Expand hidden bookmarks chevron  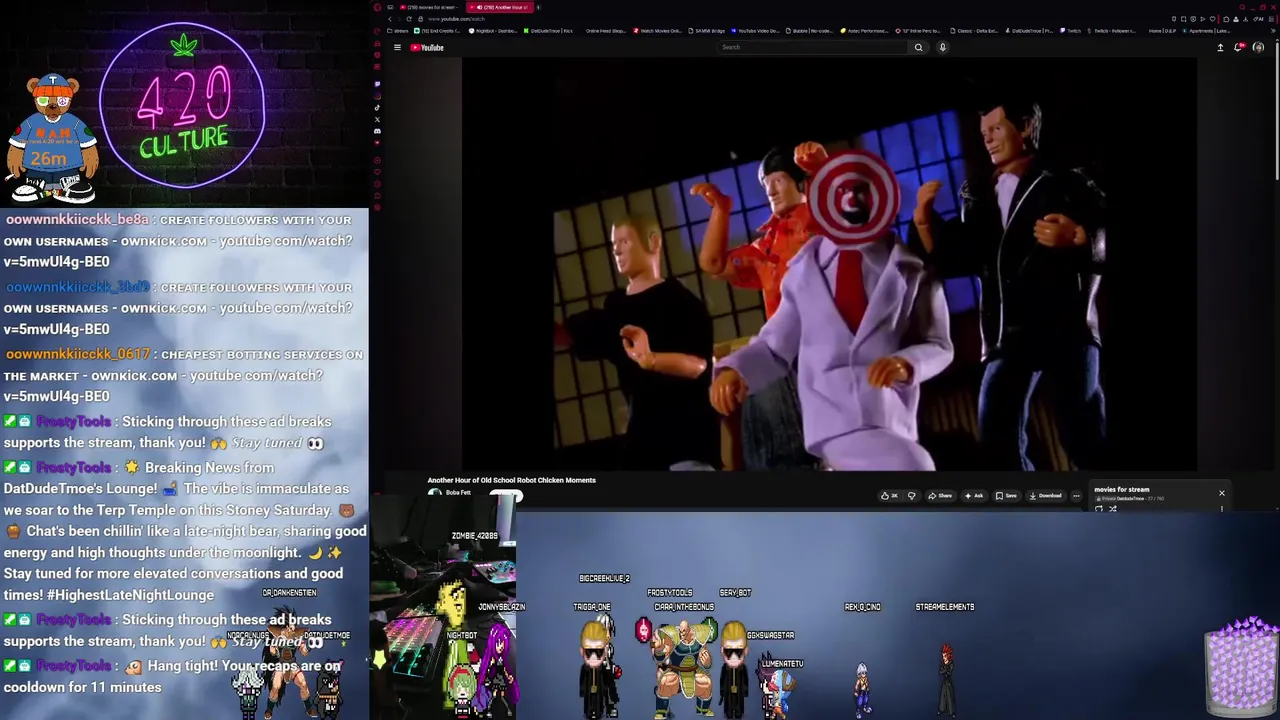click(x=1273, y=31)
